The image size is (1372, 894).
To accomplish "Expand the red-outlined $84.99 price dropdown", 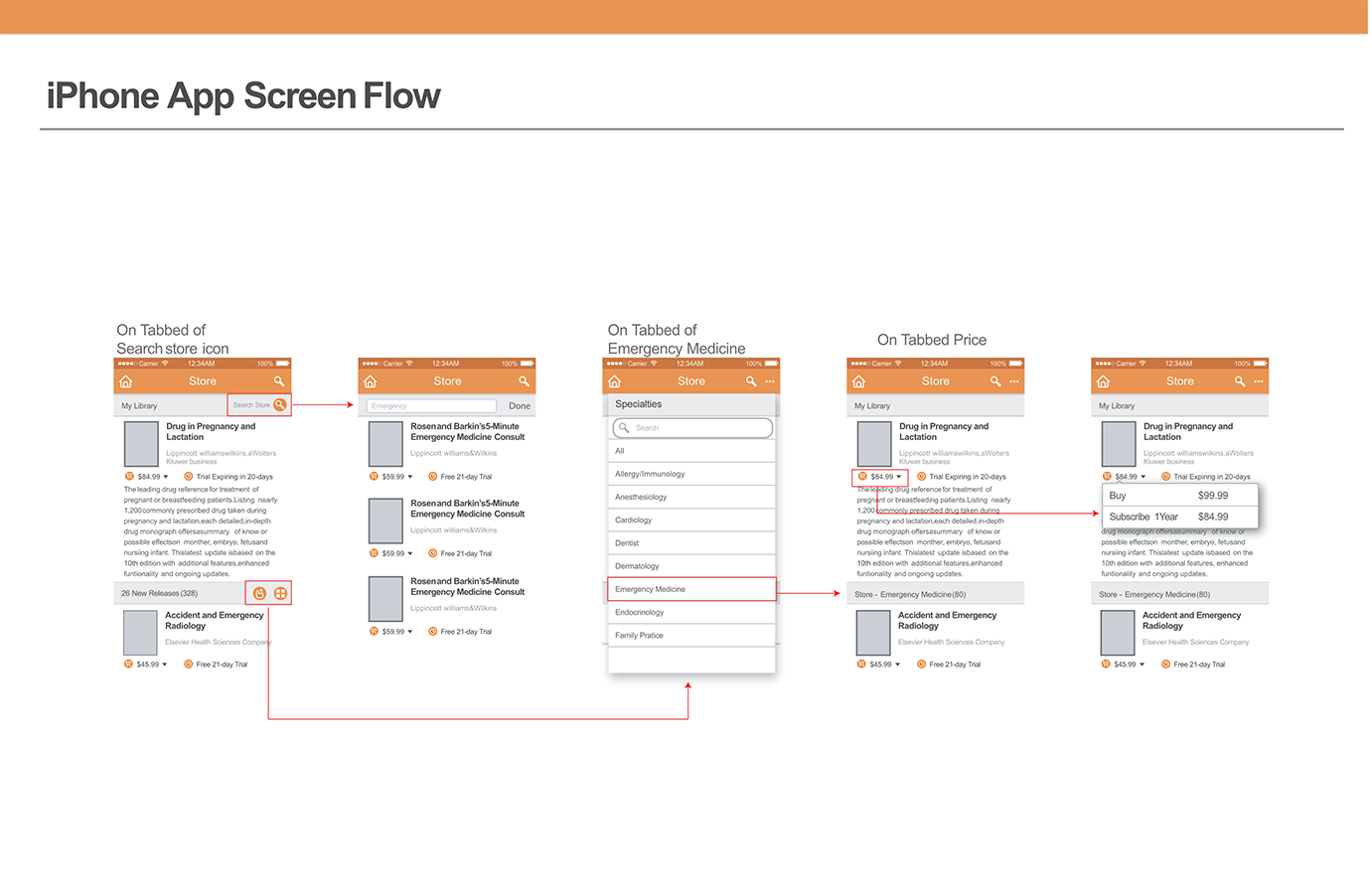I will pyautogui.click(x=899, y=477).
